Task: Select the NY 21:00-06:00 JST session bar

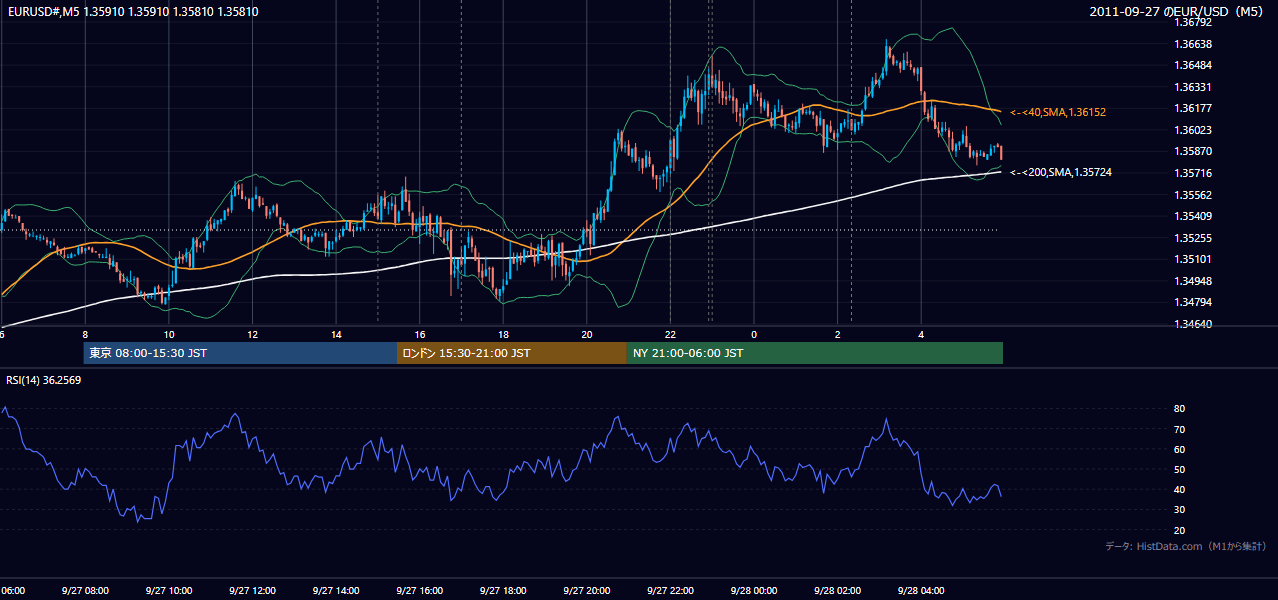Action: [x=815, y=353]
